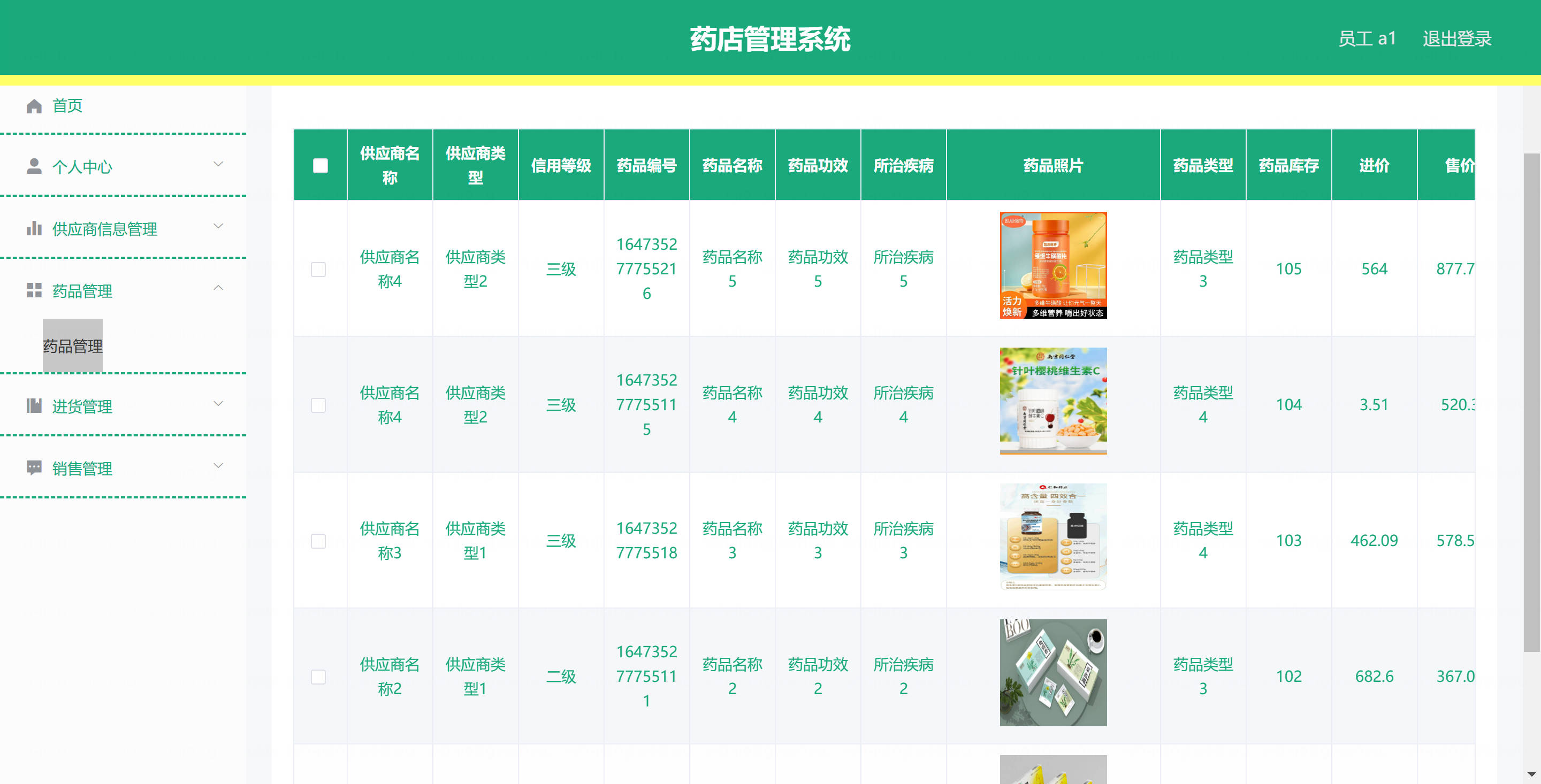
Task: Click 供应商名称2 cell
Action: 390,677
